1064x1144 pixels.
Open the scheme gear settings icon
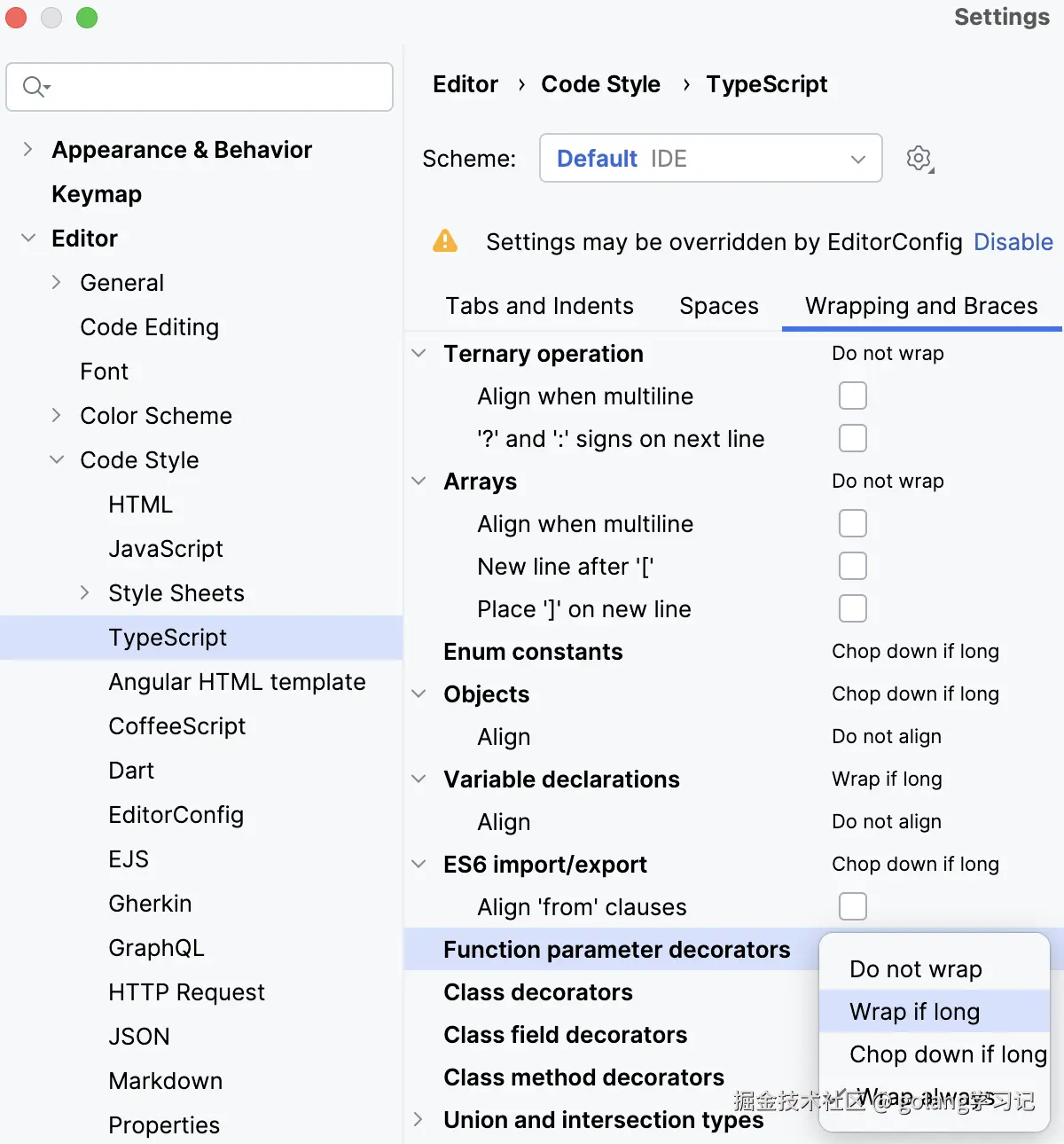(x=919, y=158)
